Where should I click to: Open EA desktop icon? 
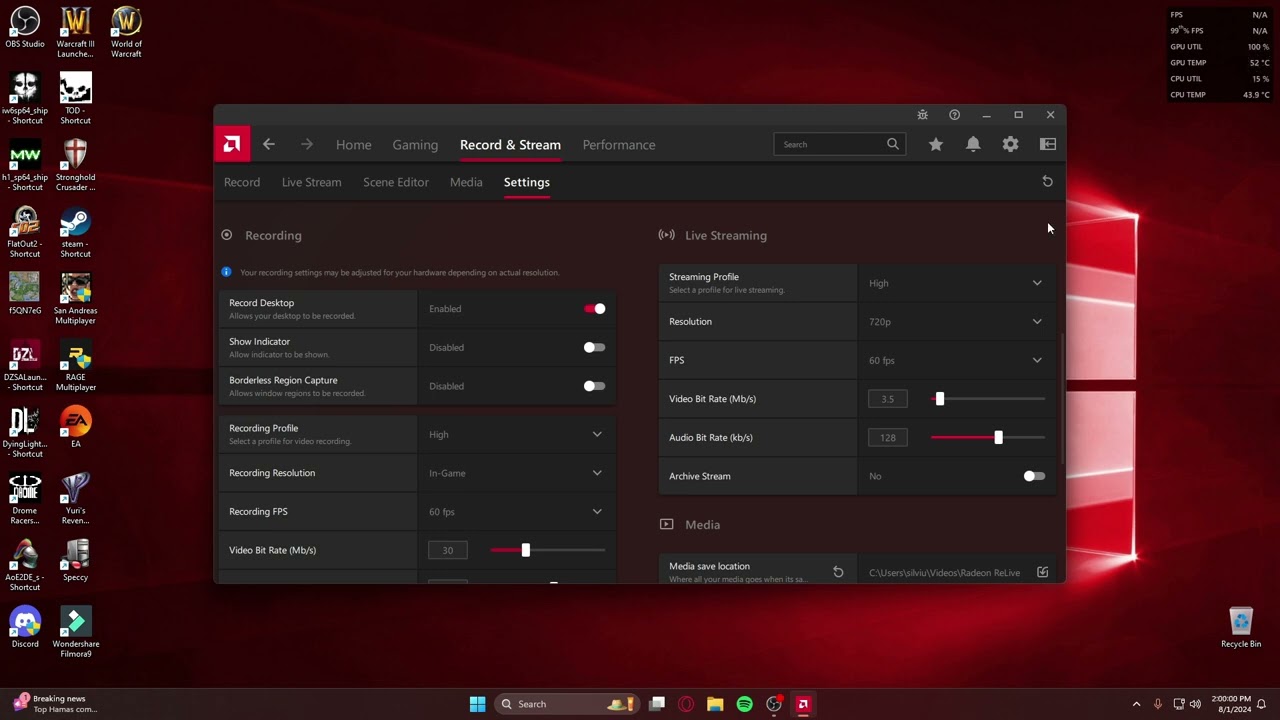[x=75, y=428]
